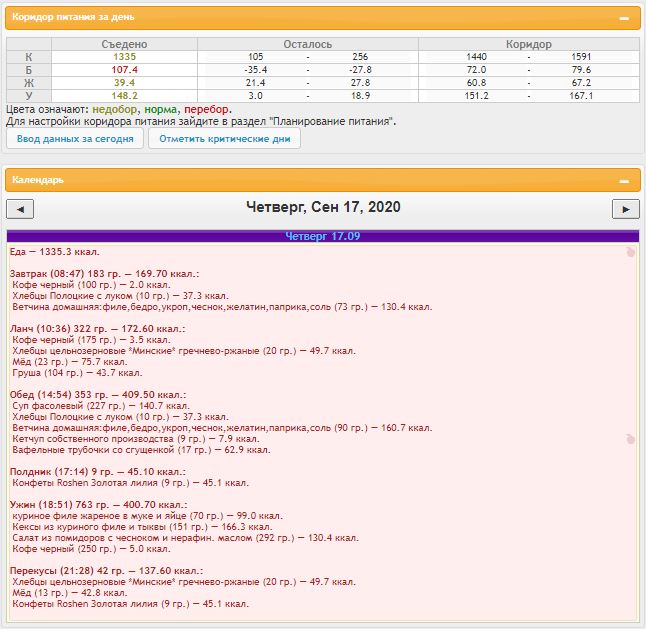Click the apple icon beside the Обед entries
The image size is (646, 629).
(x=630, y=439)
